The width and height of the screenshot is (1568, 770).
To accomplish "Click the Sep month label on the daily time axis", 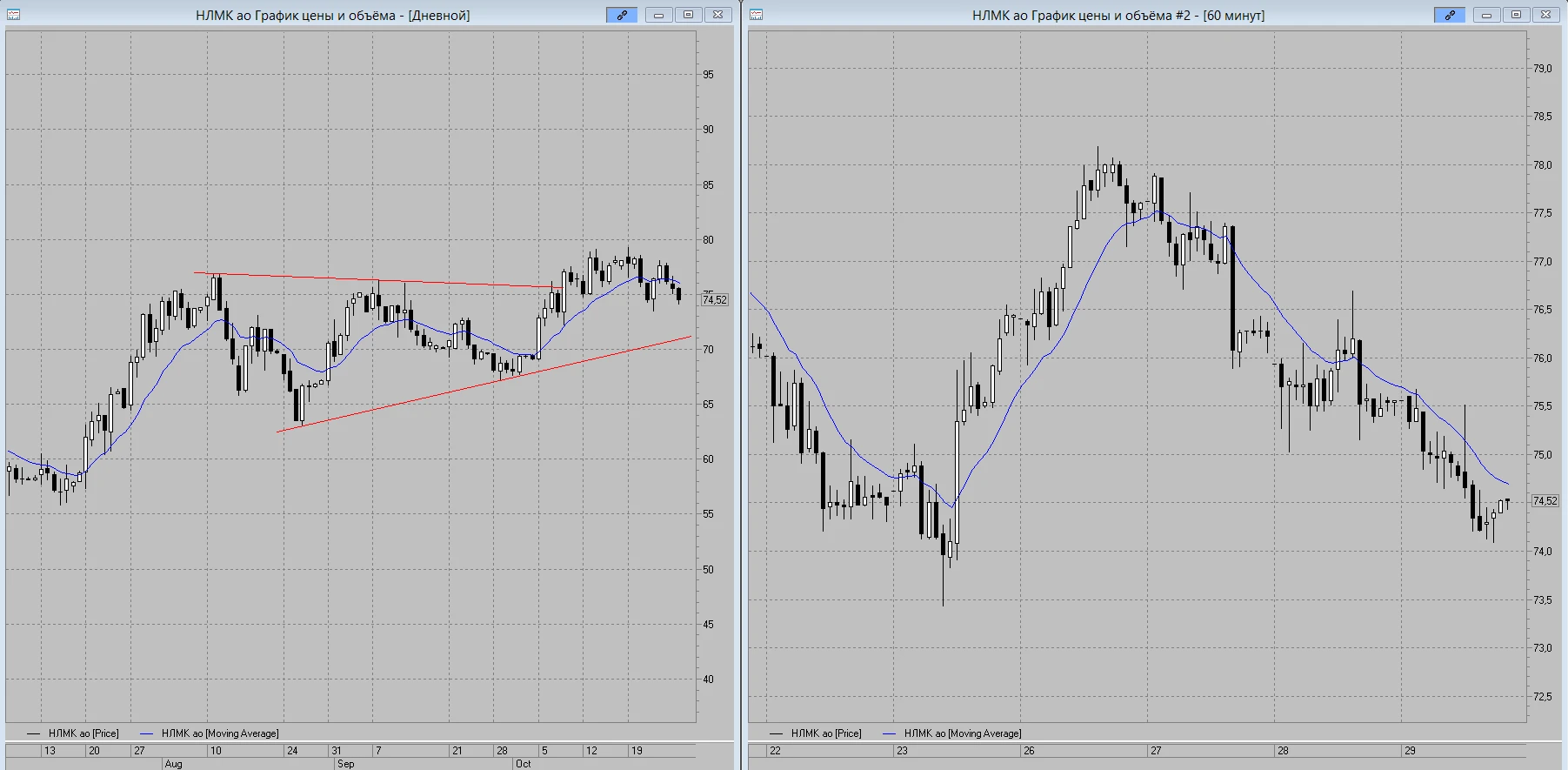I will tap(345, 764).
